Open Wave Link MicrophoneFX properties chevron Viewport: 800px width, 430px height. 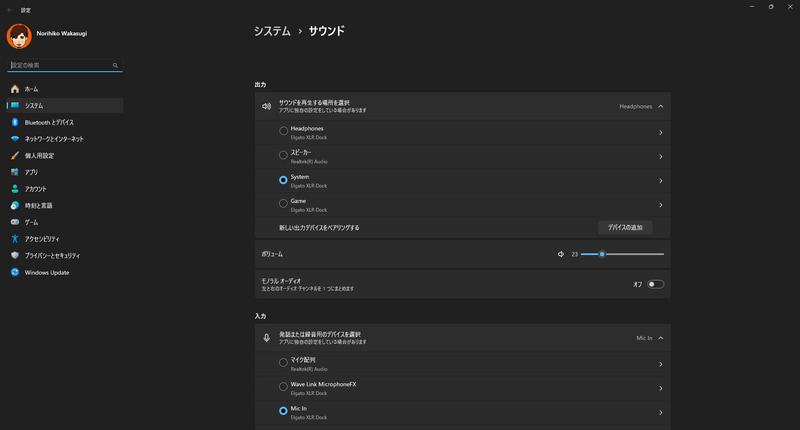click(661, 388)
